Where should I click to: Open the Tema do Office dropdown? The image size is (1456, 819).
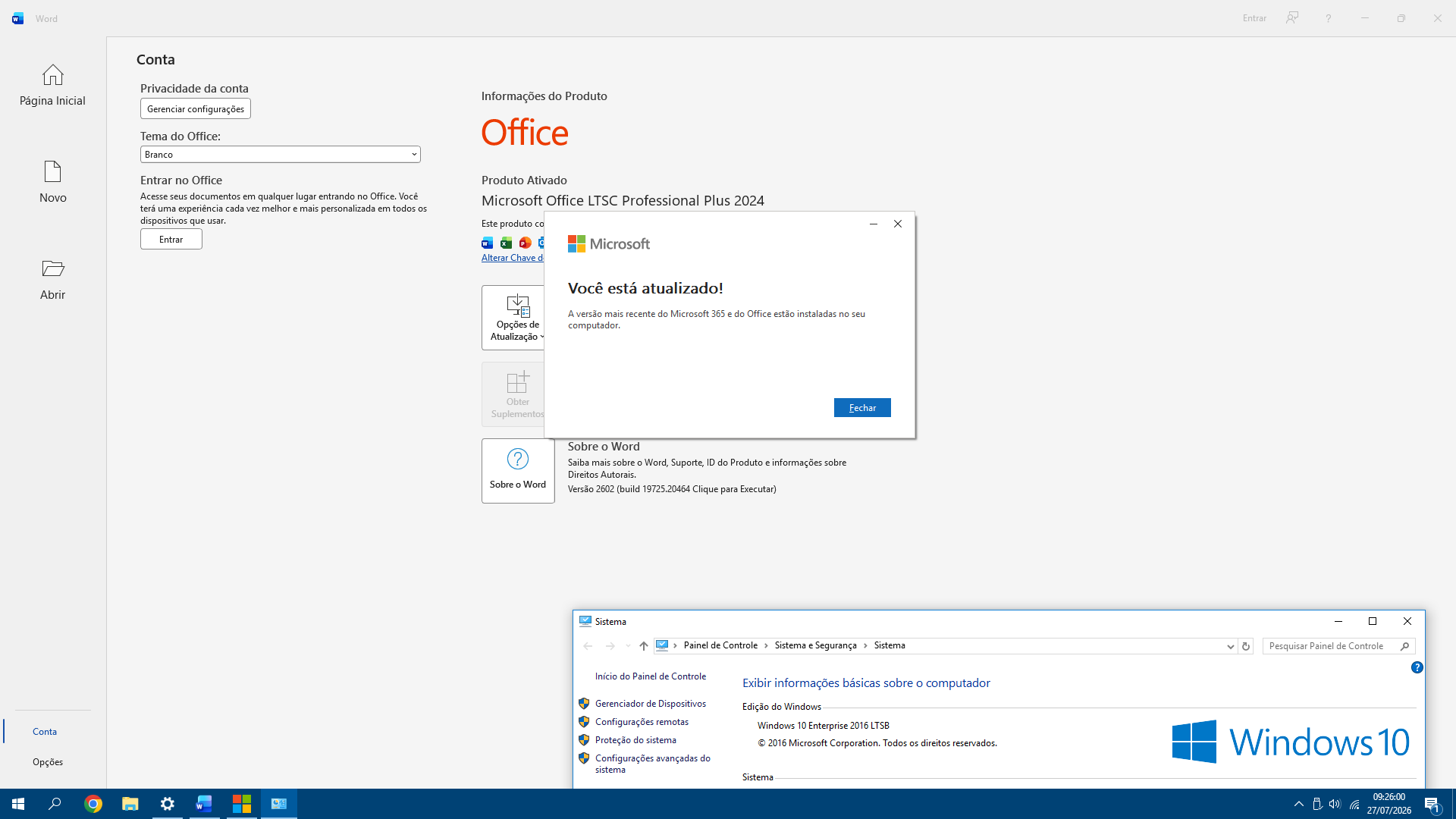[x=281, y=155]
